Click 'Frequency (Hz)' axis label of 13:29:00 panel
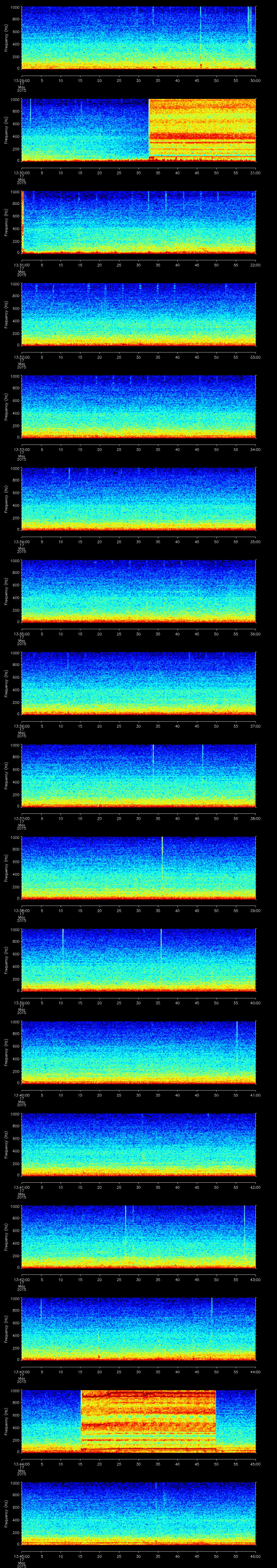The height and width of the screenshot is (1568, 277). 6,38
